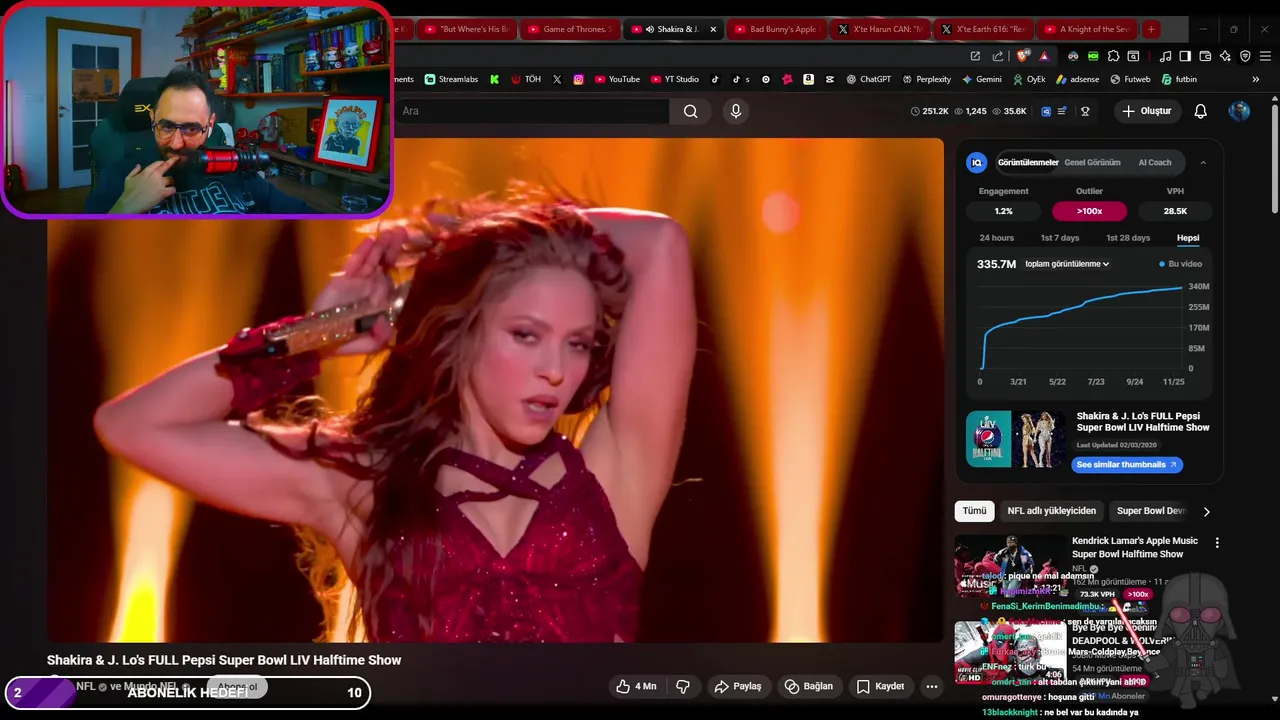Open Kendrick Lamar halftime show thumbnail
This screenshot has width=1280, height=720.
[x=1011, y=566]
